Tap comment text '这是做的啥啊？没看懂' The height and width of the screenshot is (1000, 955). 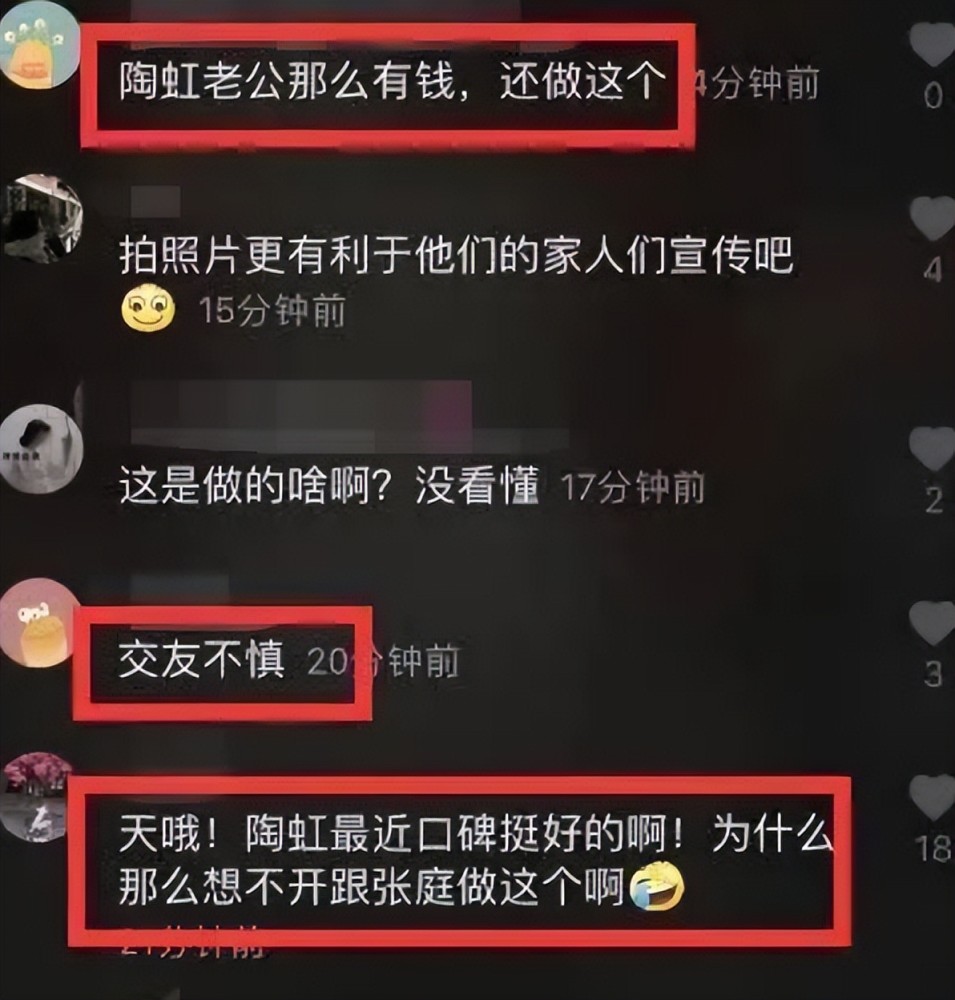coord(329,485)
